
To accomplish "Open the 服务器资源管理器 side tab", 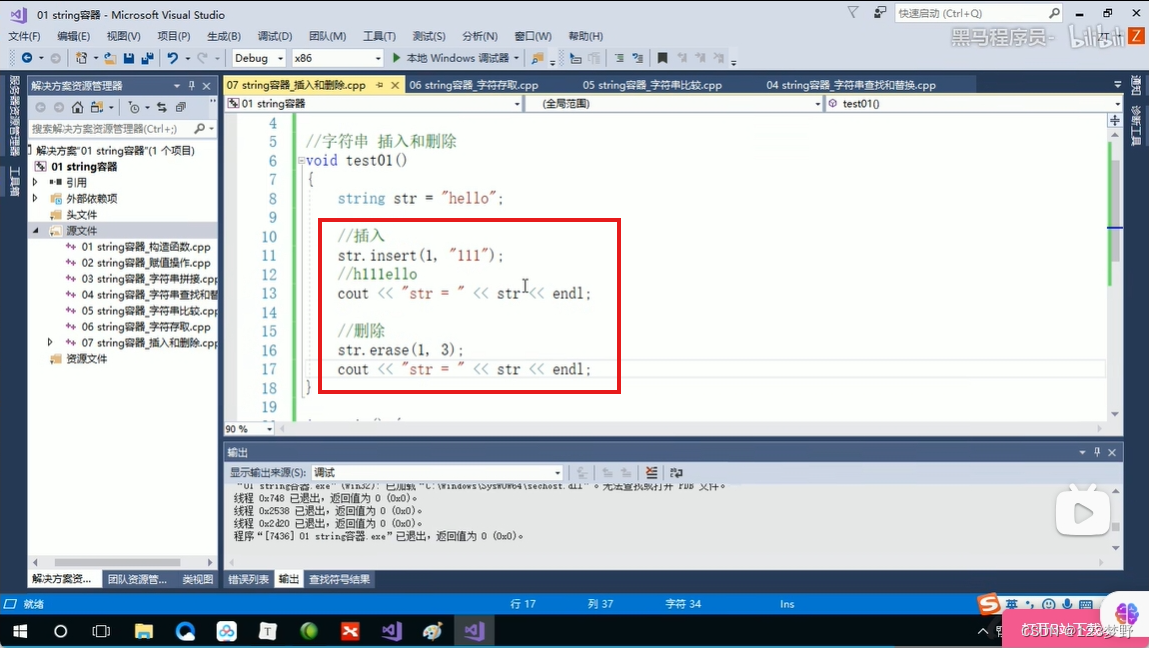I will tap(15, 116).
